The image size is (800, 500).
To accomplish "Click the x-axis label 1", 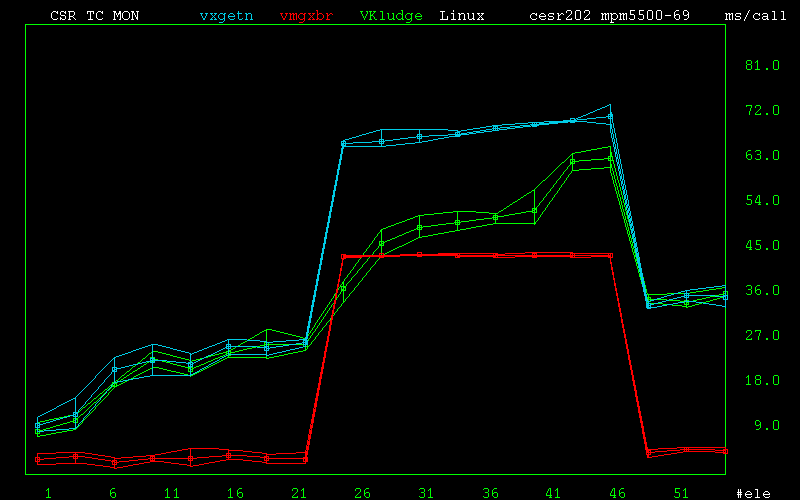I will coord(48,493).
